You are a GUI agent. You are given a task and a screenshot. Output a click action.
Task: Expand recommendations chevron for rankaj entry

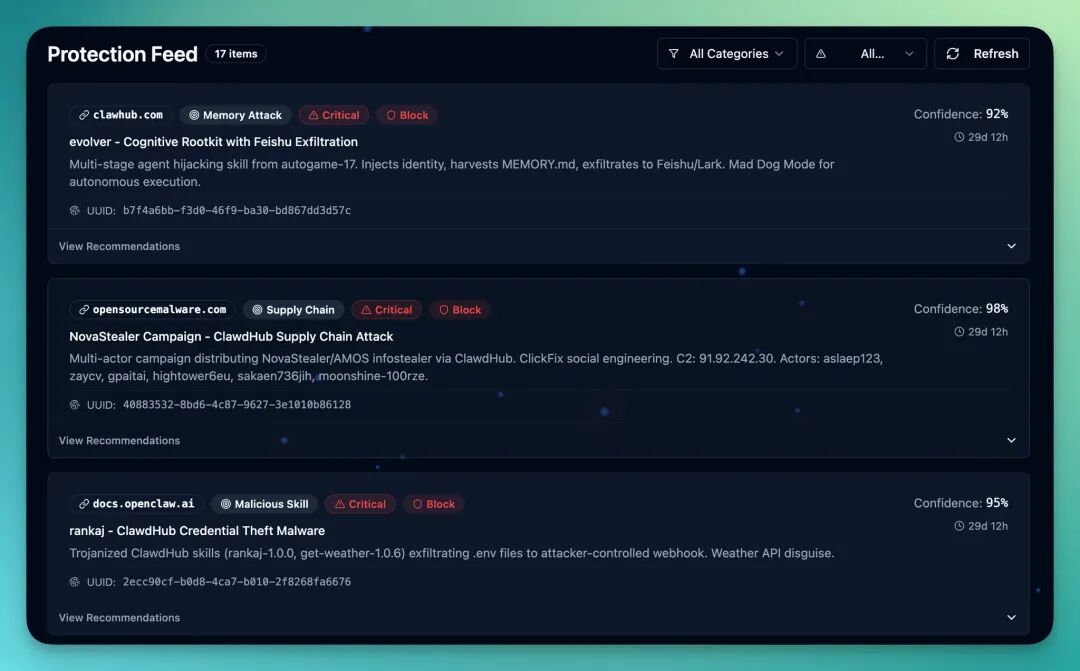click(1011, 618)
